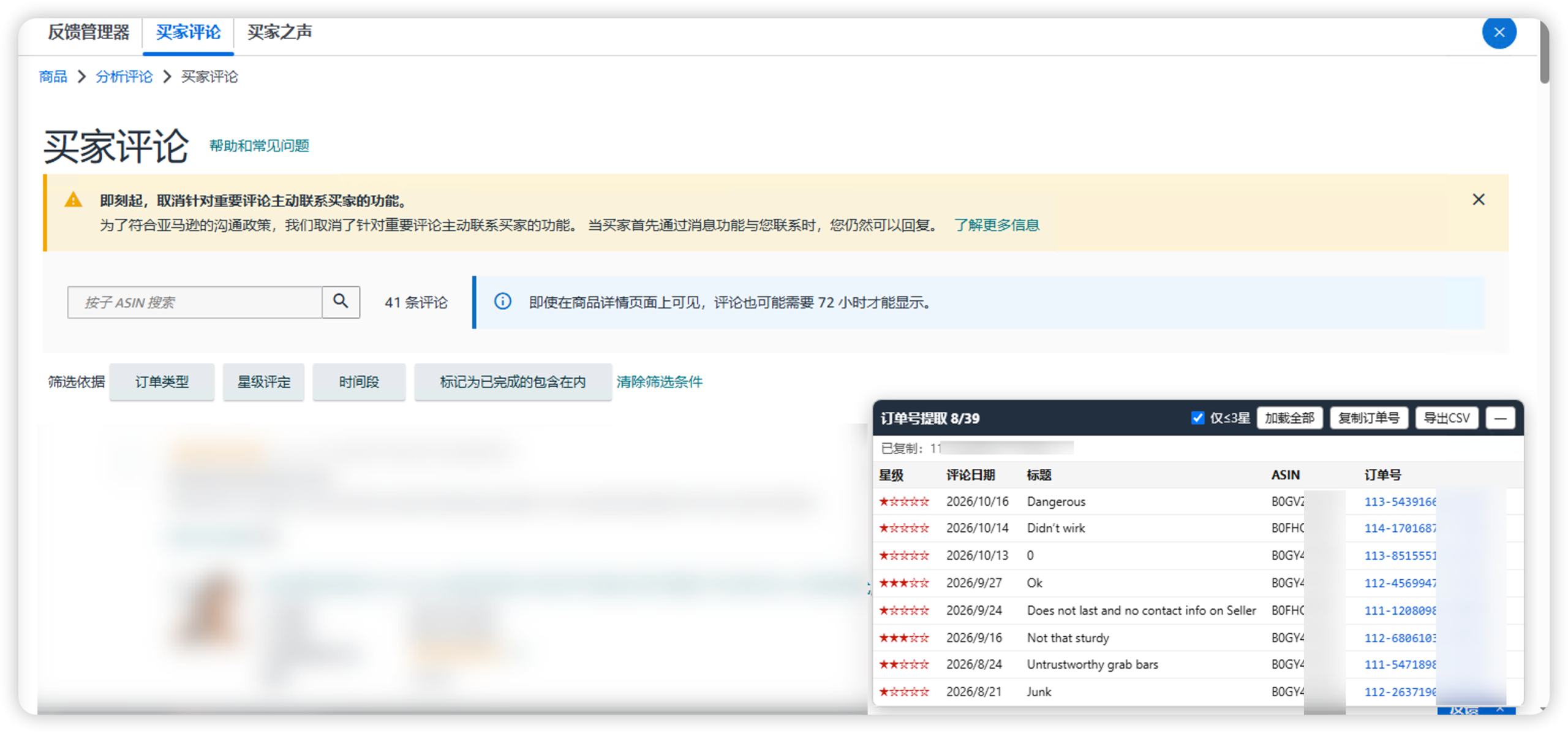Dismiss the yellow warning banner with X
Screen dimensions: 1568x733
pos(1478,200)
